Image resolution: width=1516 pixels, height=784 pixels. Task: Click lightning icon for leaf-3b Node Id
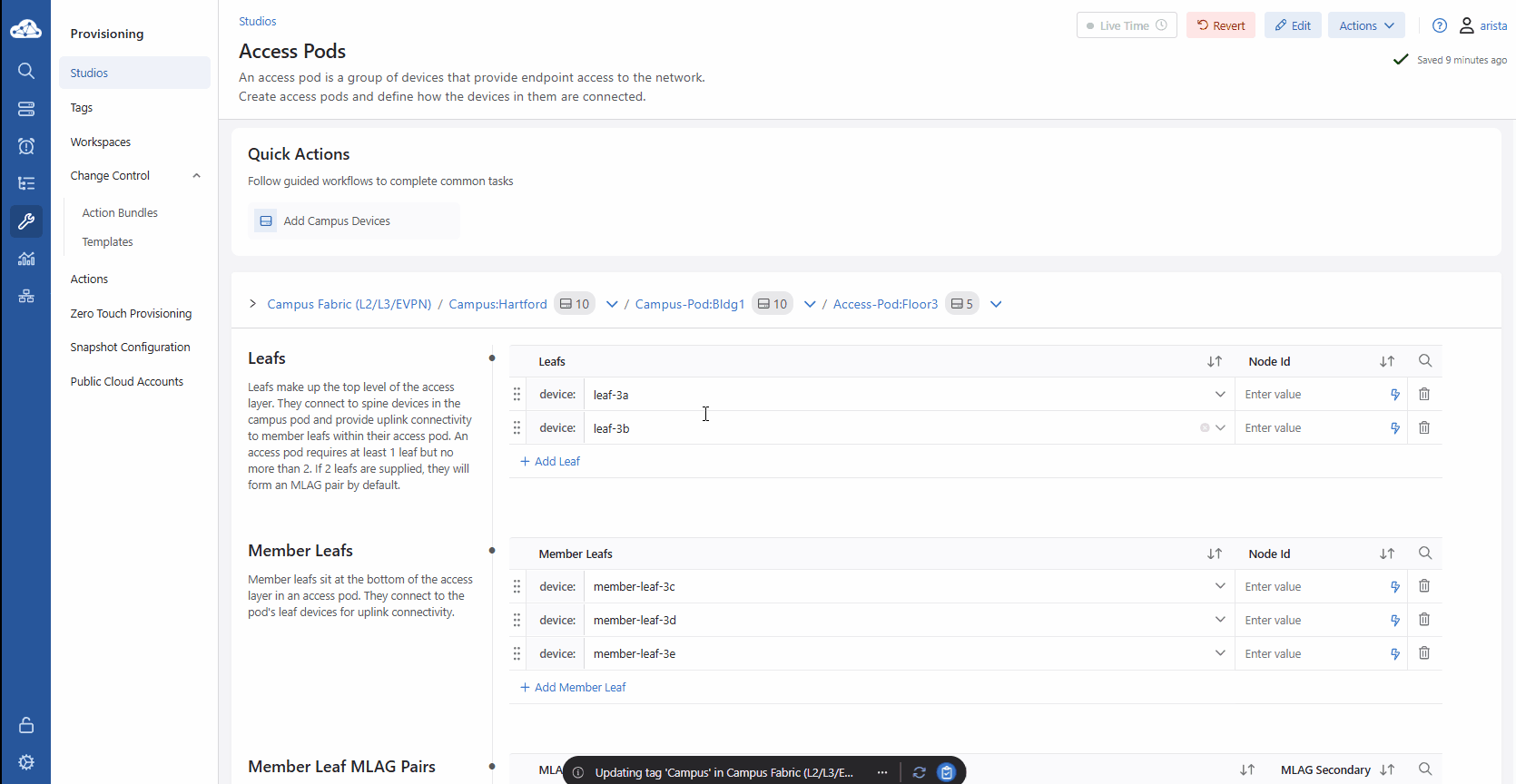(x=1395, y=428)
